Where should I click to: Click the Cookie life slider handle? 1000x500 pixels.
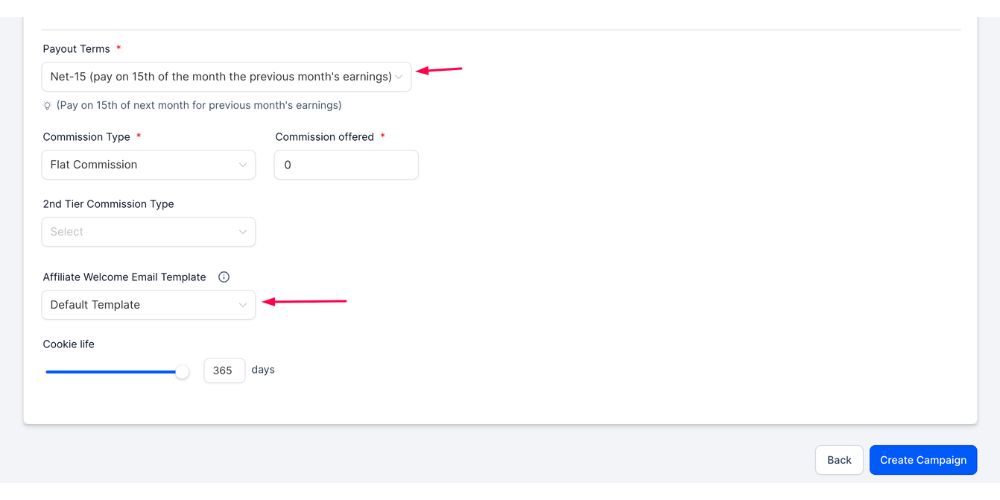[182, 372]
